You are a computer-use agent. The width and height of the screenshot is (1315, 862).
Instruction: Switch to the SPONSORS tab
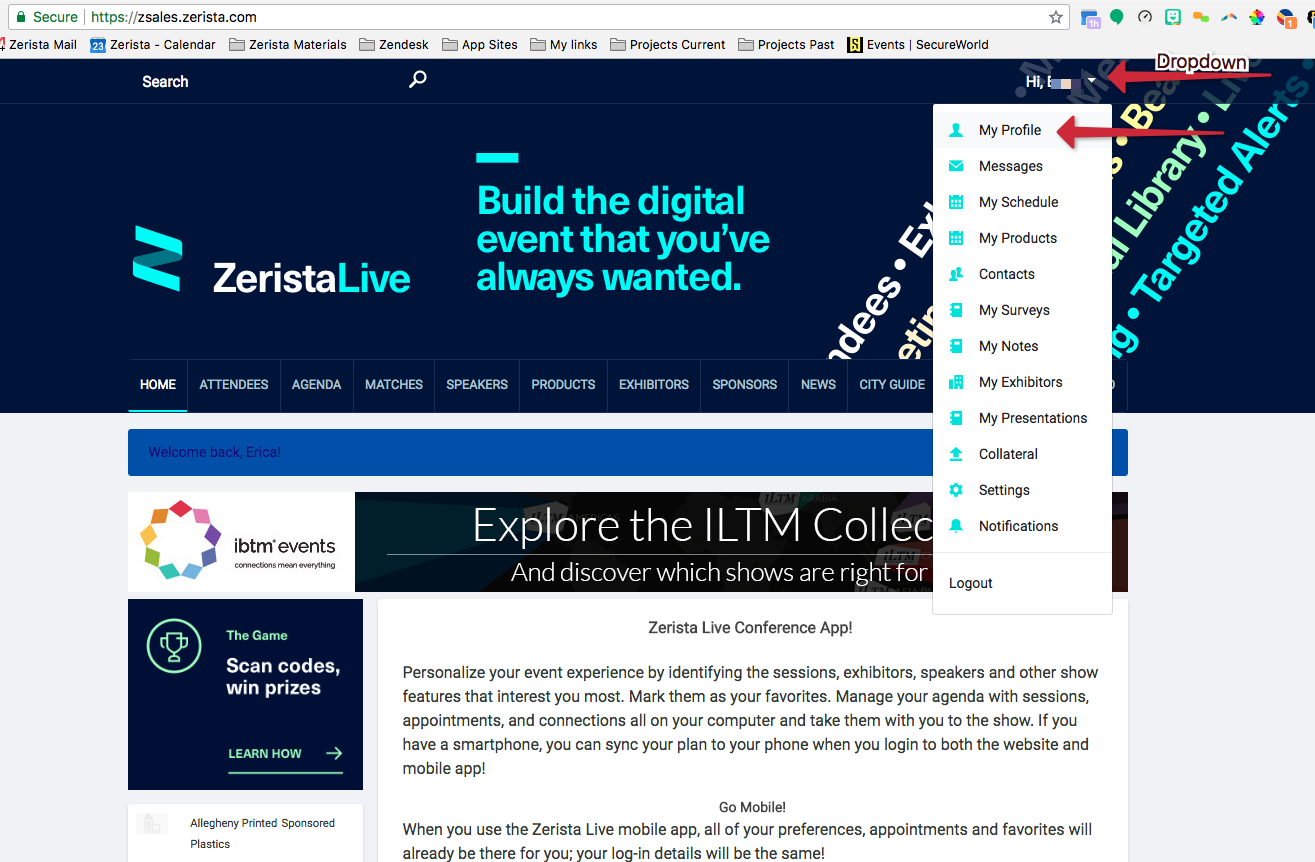click(745, 385)
